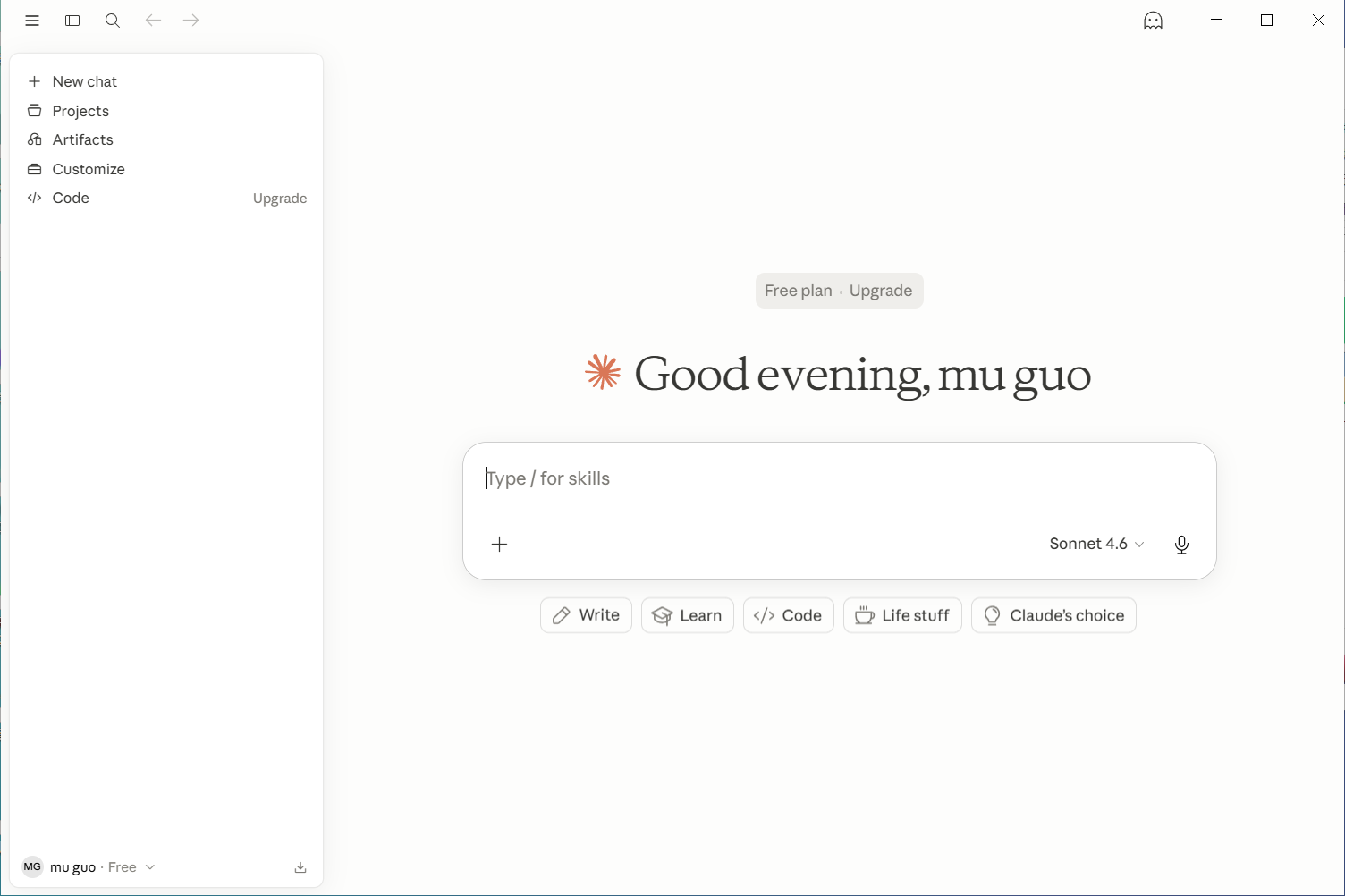Minimize the Claude window
Image resolution: width=1345 pixels, height=896 pixels.
1216,21
